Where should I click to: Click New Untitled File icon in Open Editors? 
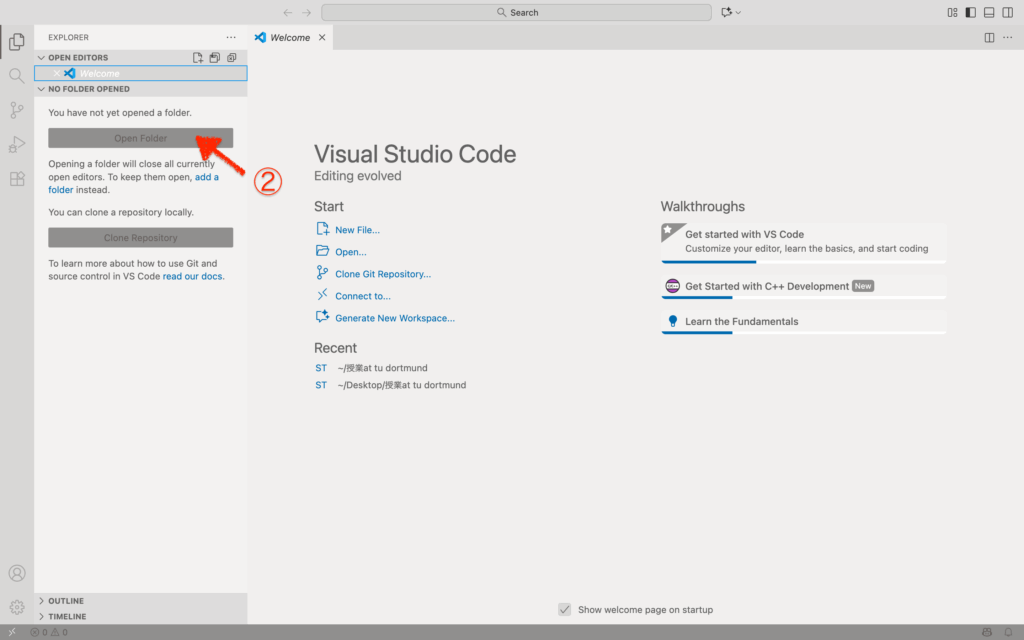pyautogui.click(x=198, y=58)
